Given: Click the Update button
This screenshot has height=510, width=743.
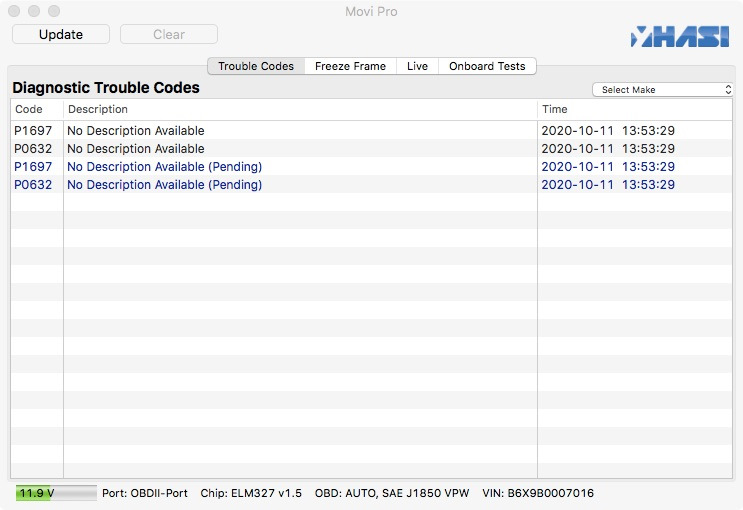Looking at the screenshot, I should pyautogui.click(x=61, y=35).
